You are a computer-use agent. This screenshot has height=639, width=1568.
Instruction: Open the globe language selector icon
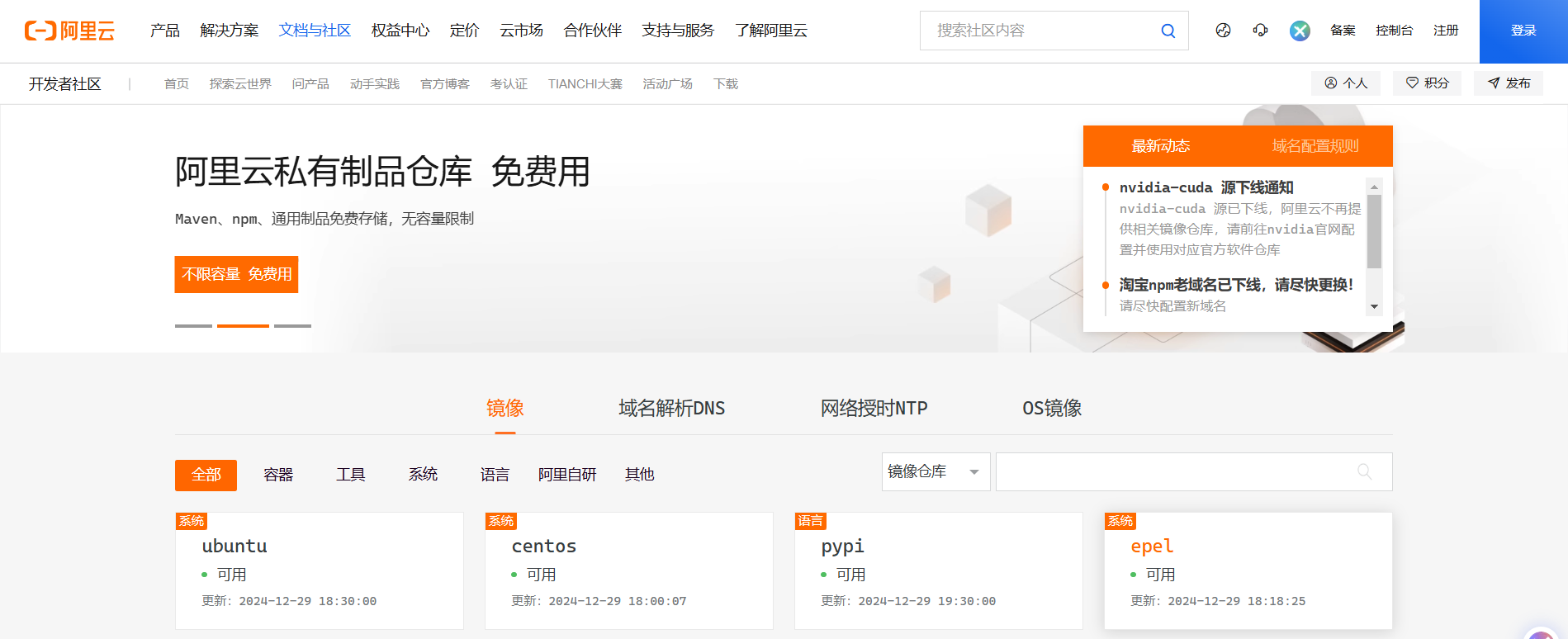coord(1223,31)
